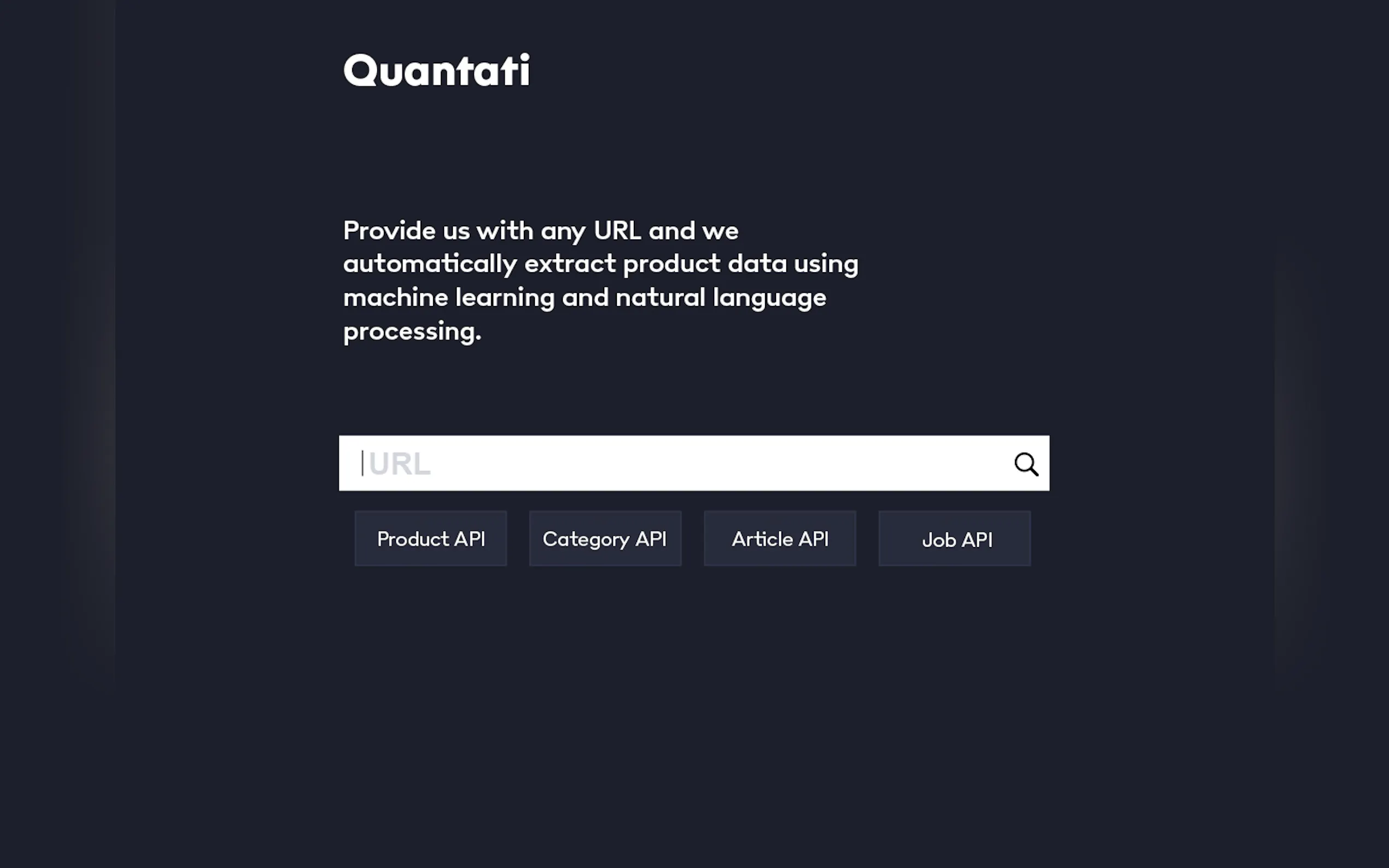Click the gray URL placeholder text

(x=400, y=464)
